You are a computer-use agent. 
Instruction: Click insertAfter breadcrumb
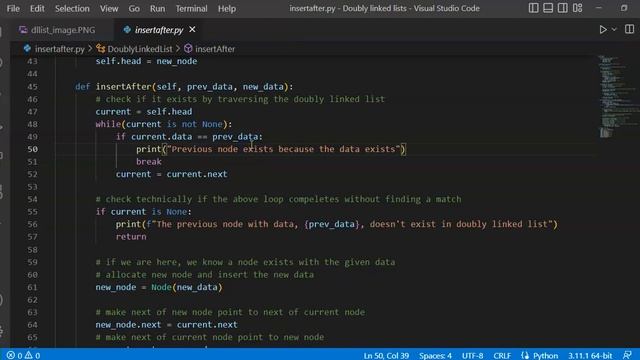[x=215, y=49]
